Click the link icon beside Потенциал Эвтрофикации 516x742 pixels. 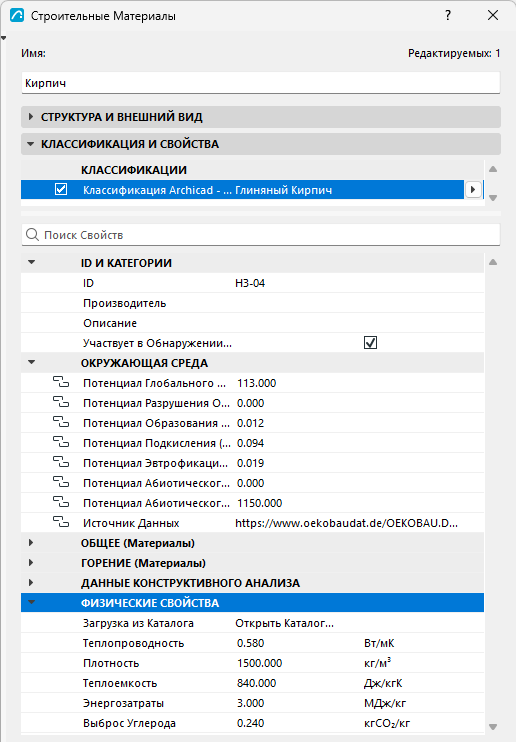[x=61, y=462]
